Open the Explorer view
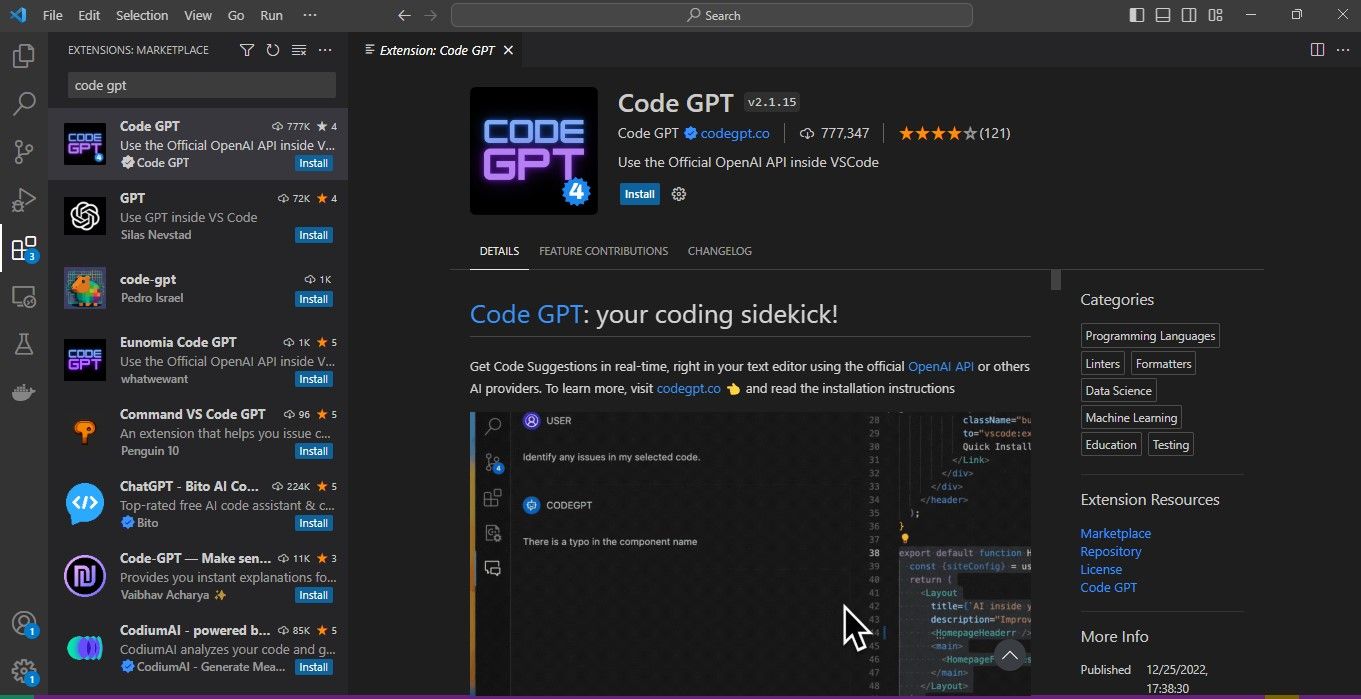Image resolution: width=1361 pixels, height=699 pixels. click(x=23, y=56)
